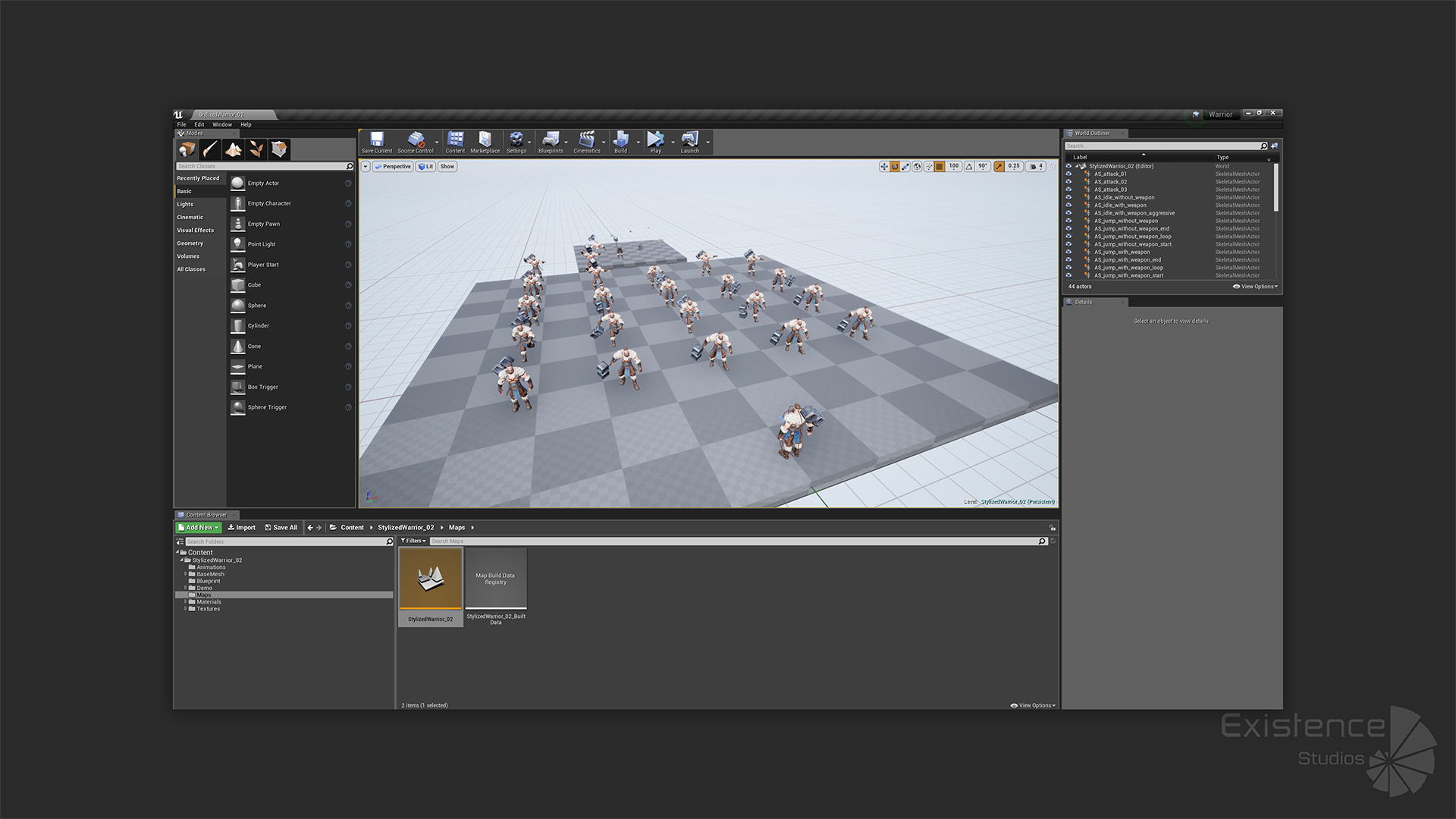Select the translate transform gizmo icon
This screenshot has width=1456, height=819.
(884, 166)
